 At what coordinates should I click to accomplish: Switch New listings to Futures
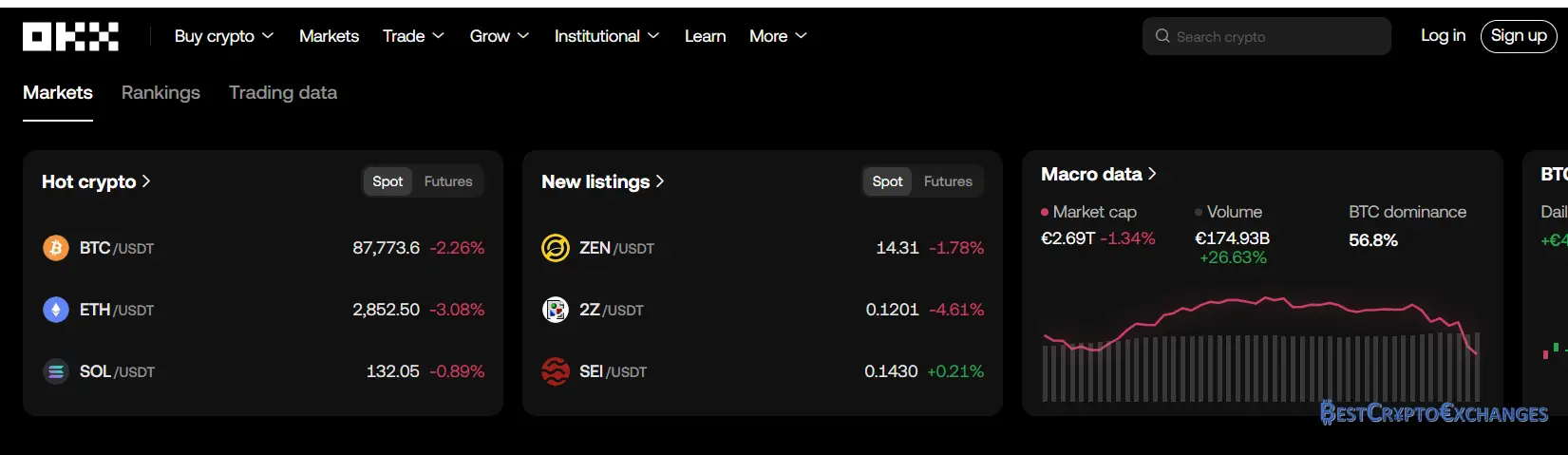[947, 181]
